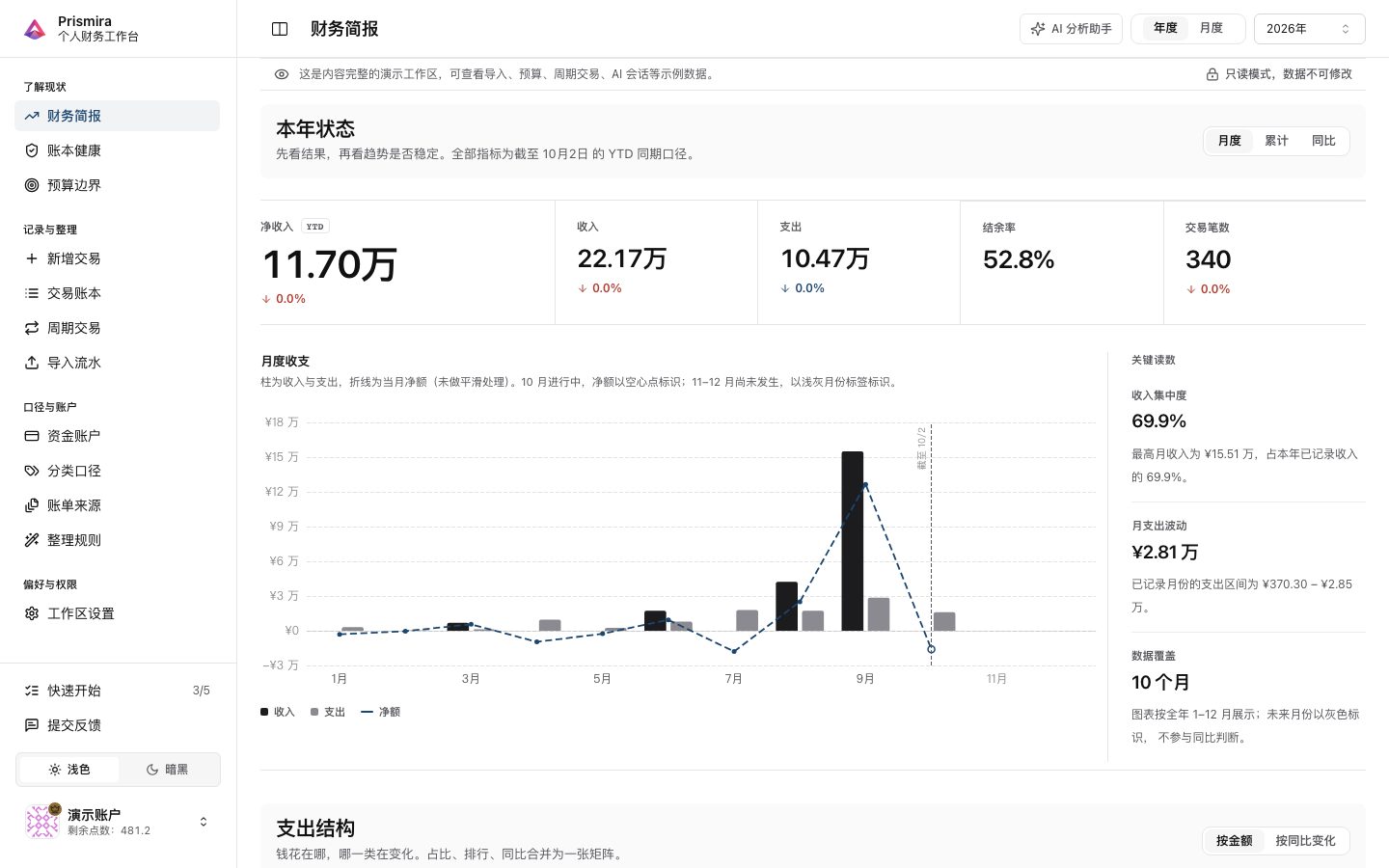Switch theme to 暗黑 dark mode
The width and height of the screenshot is (1389, 868).
tap(168, 770)
